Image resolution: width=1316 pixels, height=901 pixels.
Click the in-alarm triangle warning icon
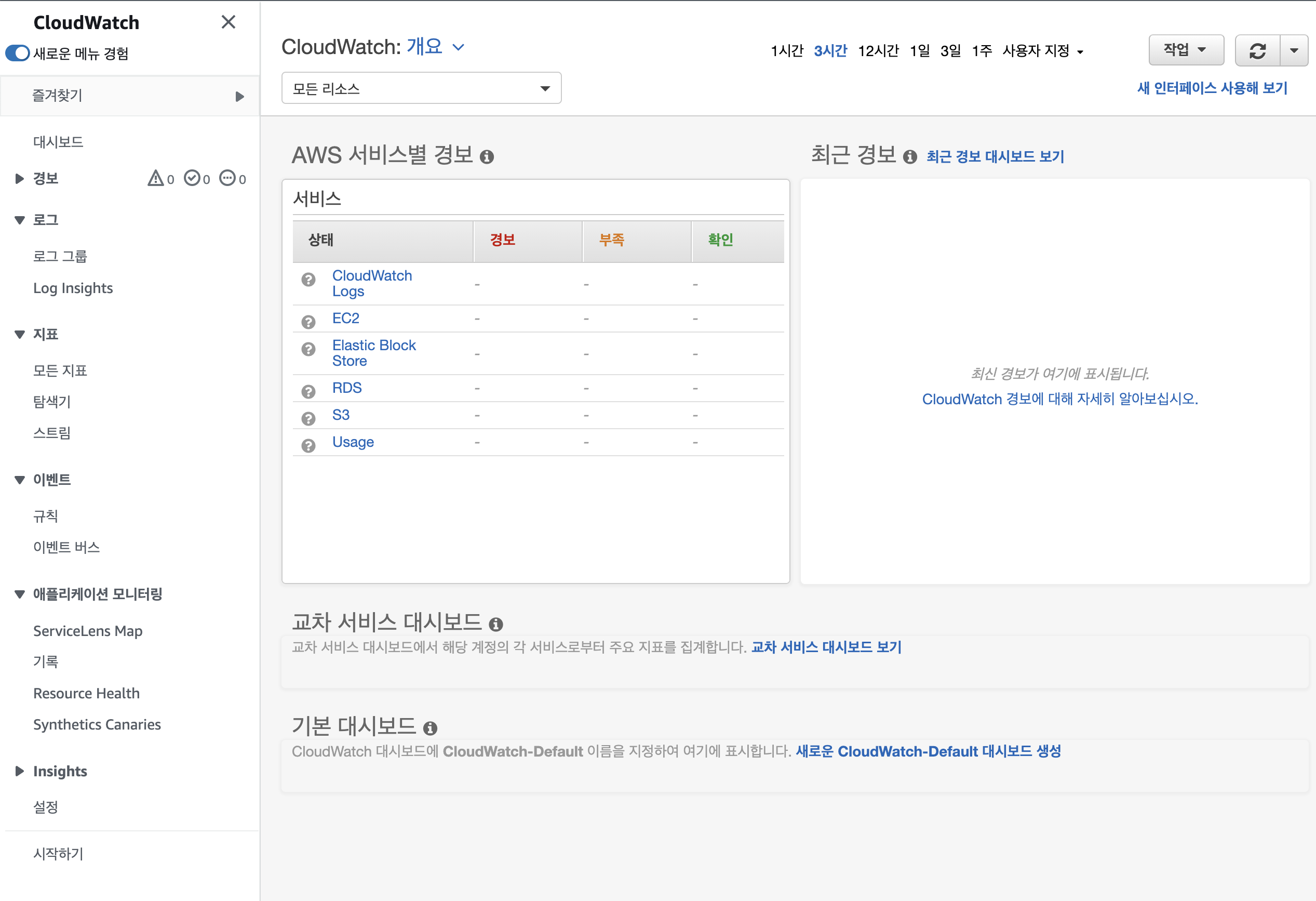pos(156,179)
